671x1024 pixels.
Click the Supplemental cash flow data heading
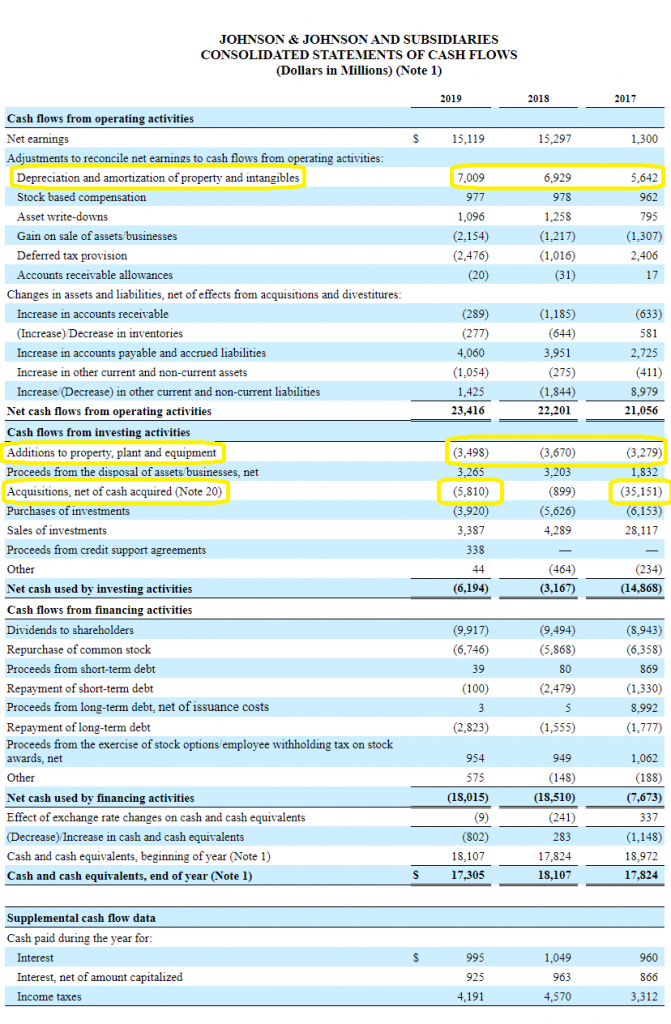pyautogui.click(x=81, y=918)
